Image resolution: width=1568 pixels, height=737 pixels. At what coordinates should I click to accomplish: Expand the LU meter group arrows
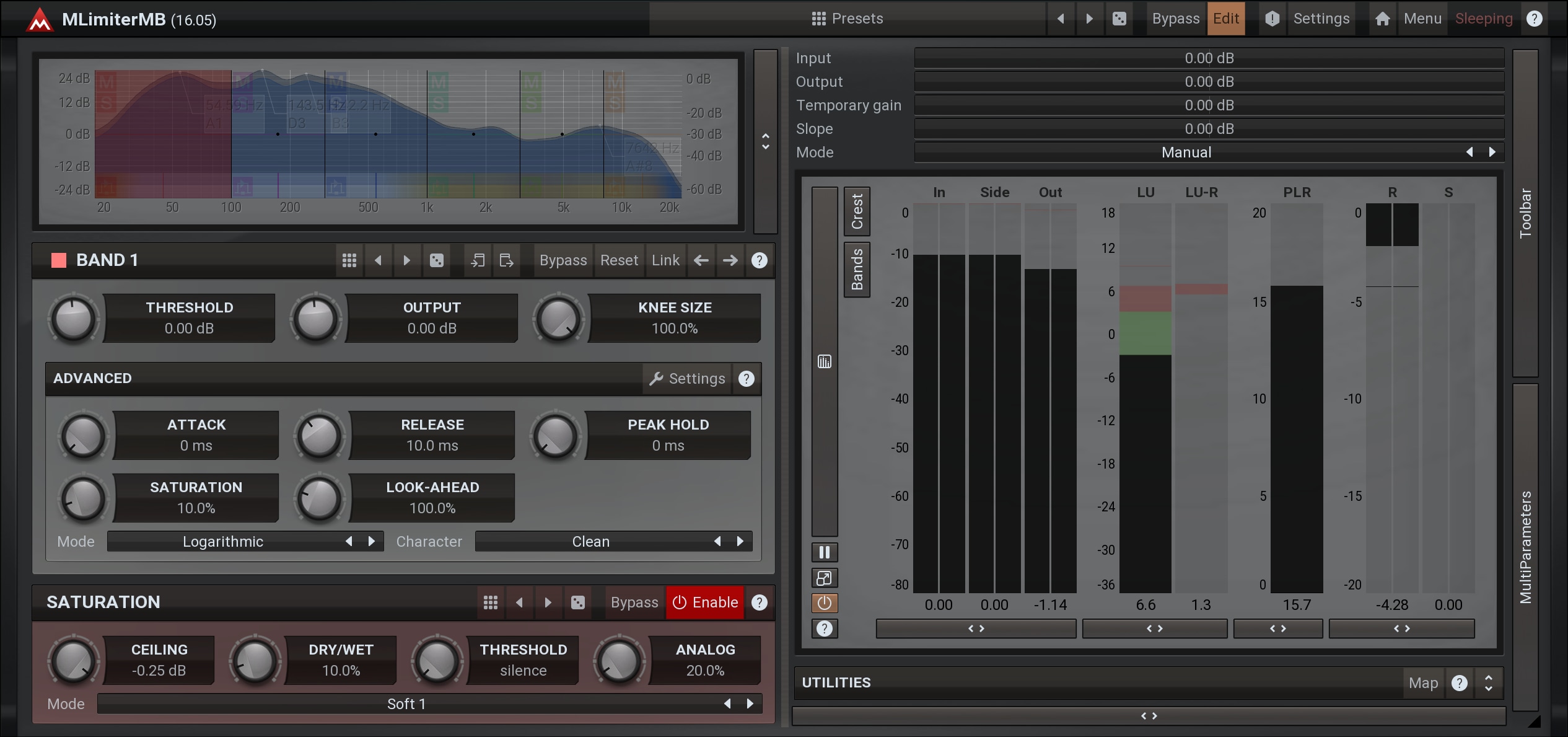(1154, 629)
